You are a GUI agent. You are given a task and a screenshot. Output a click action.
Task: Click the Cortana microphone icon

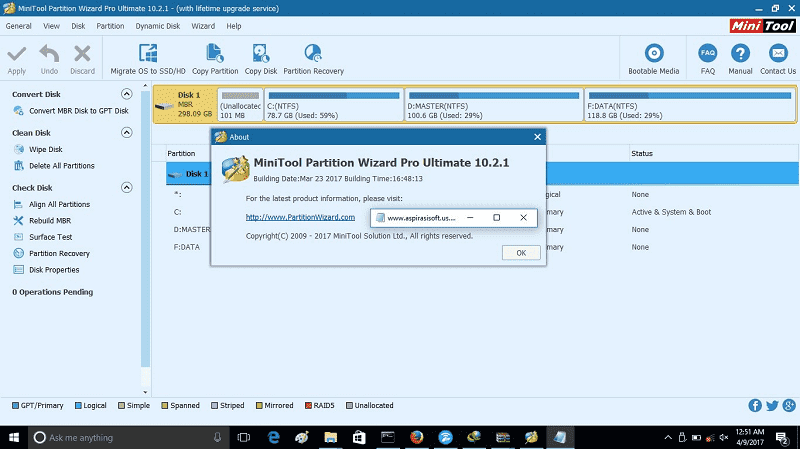click(x=217, y=438)
